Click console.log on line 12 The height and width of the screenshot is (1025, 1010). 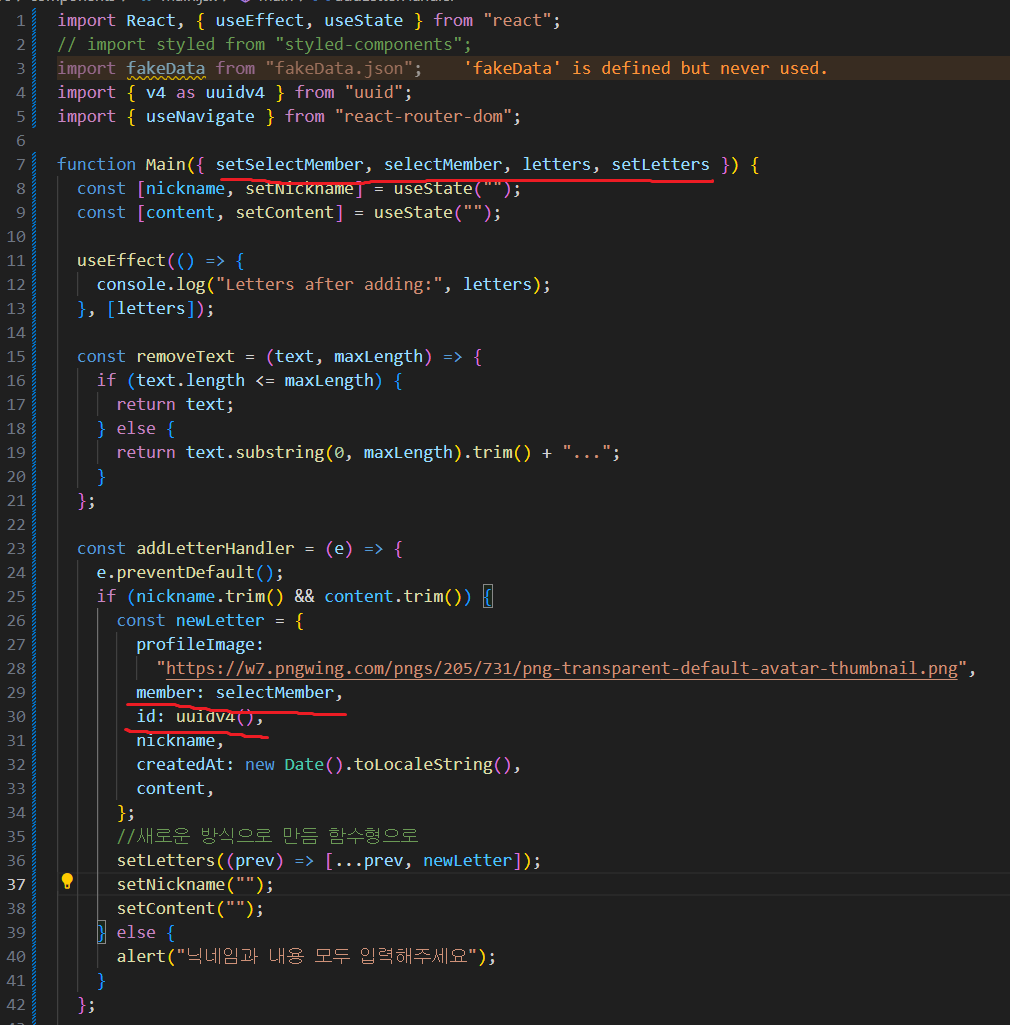pyautogui.click(x=150, y=284)
